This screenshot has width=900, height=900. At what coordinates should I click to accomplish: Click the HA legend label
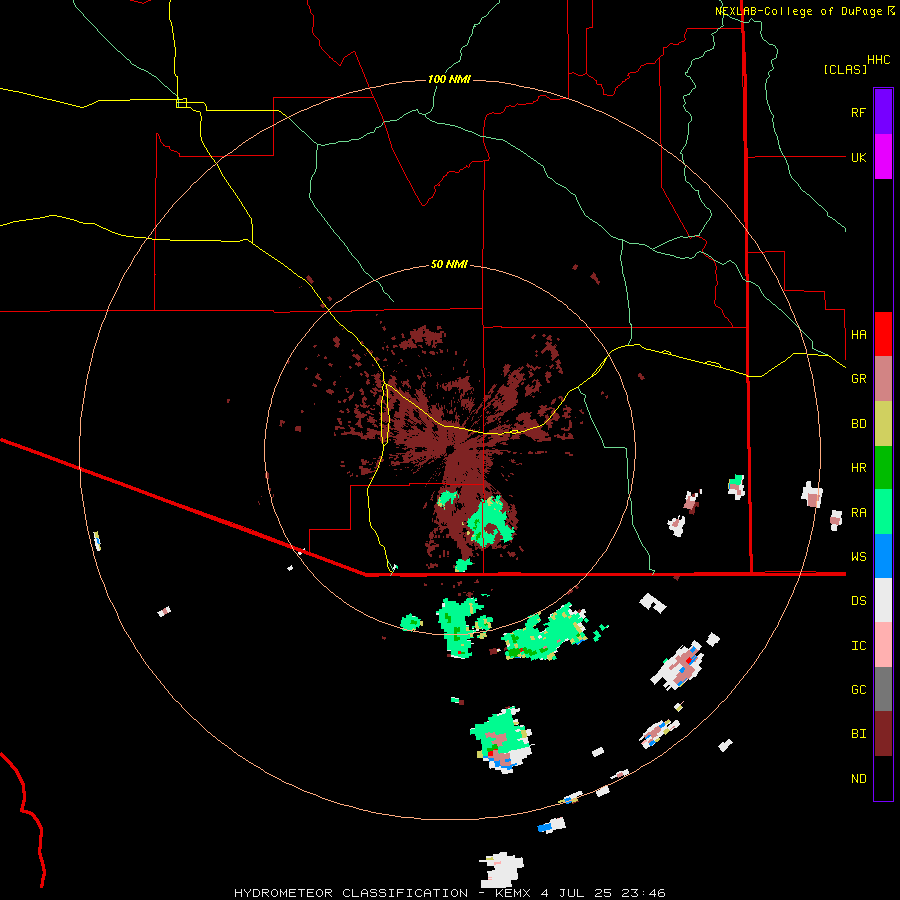click(x=858, y=334)
